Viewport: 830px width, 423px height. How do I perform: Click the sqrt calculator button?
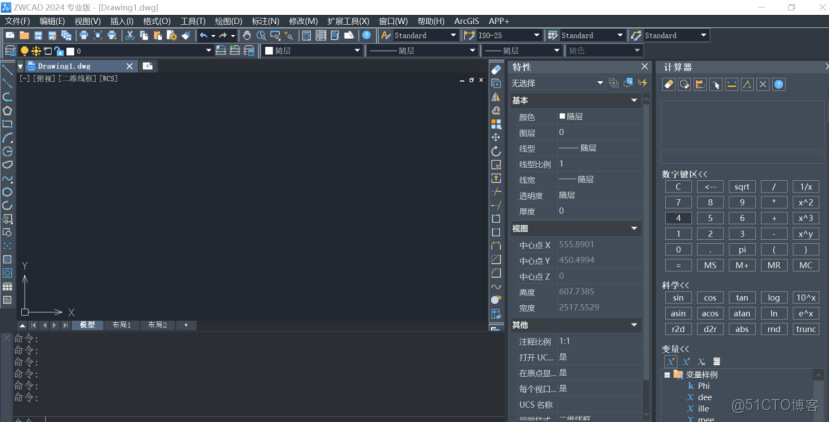click(742, 187)
